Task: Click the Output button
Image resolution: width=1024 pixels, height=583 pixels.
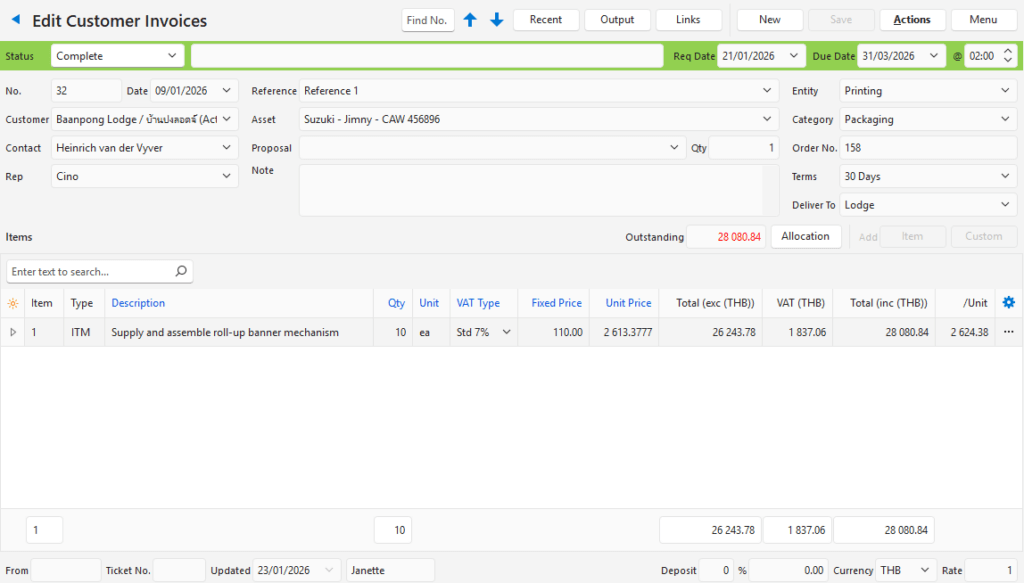Action: click(x=617, y=20)
